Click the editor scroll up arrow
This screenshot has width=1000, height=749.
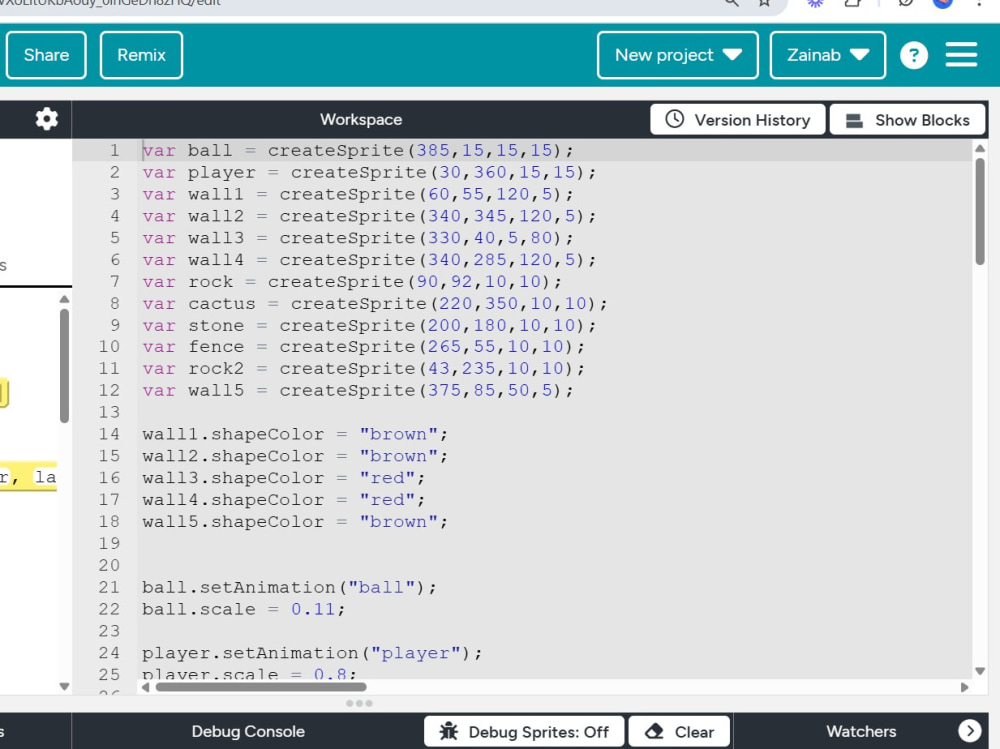pos(980,149)
